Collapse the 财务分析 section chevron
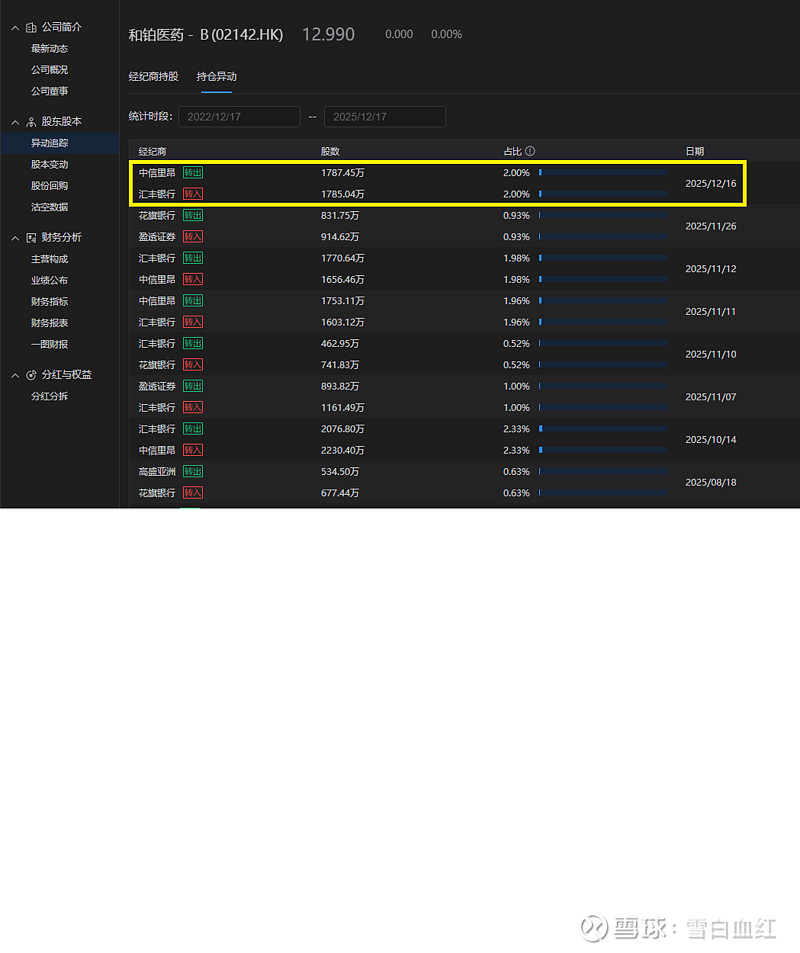Screen dimensions: 800x953 [x=15, y=239]
